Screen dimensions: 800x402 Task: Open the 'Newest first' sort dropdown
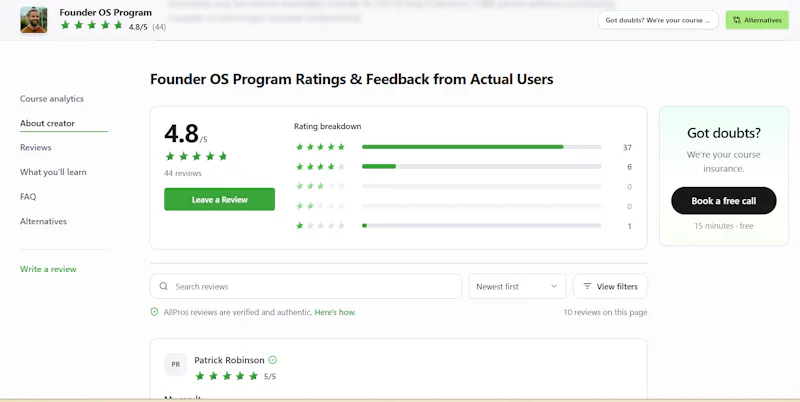pos(517,286)
